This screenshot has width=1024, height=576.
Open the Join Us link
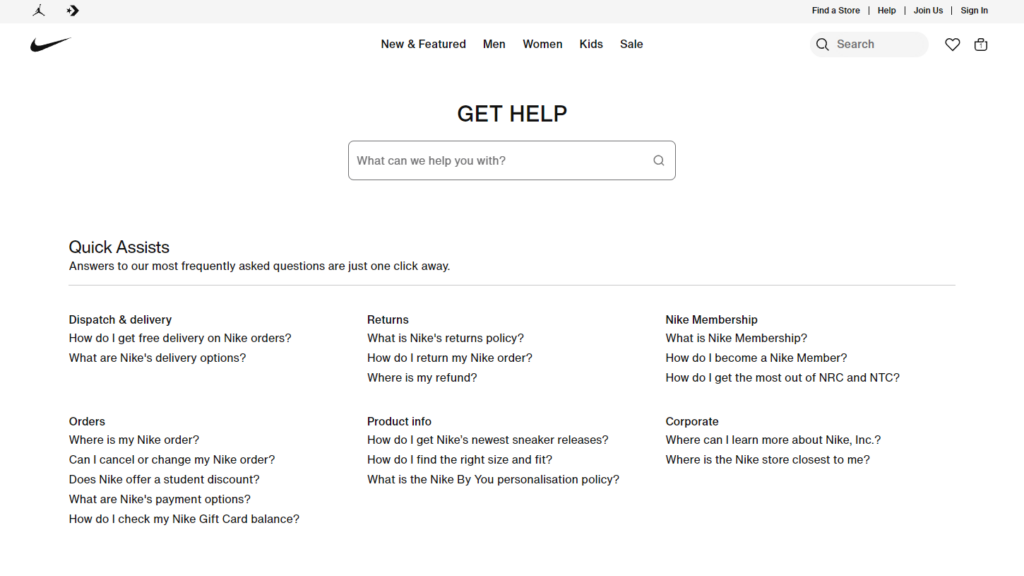click(x=928, y=10)
